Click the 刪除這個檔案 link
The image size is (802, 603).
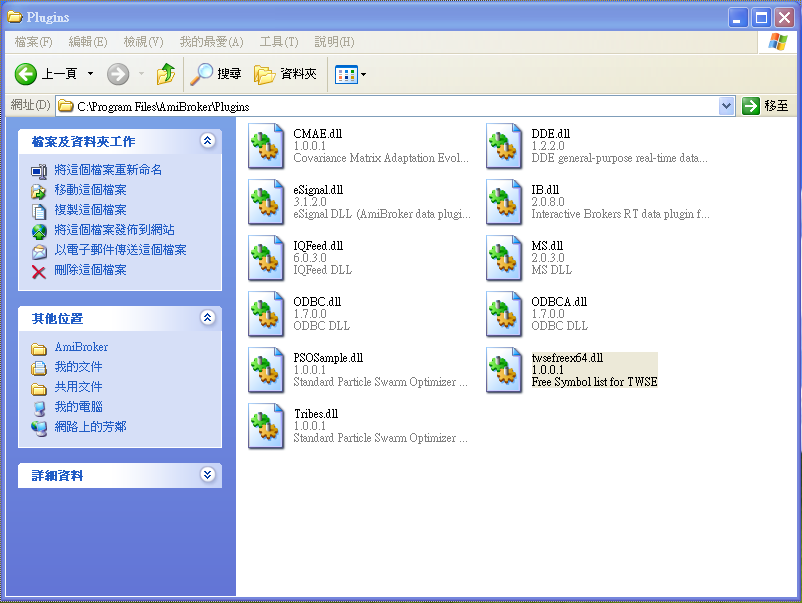point(91,270)
